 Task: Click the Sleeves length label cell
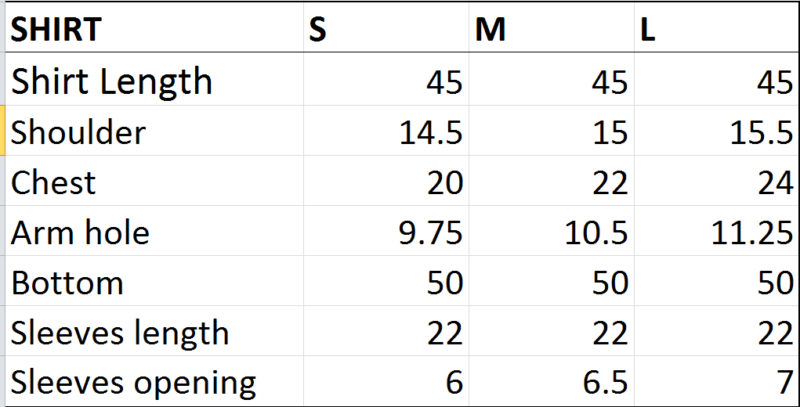[154, 330]
